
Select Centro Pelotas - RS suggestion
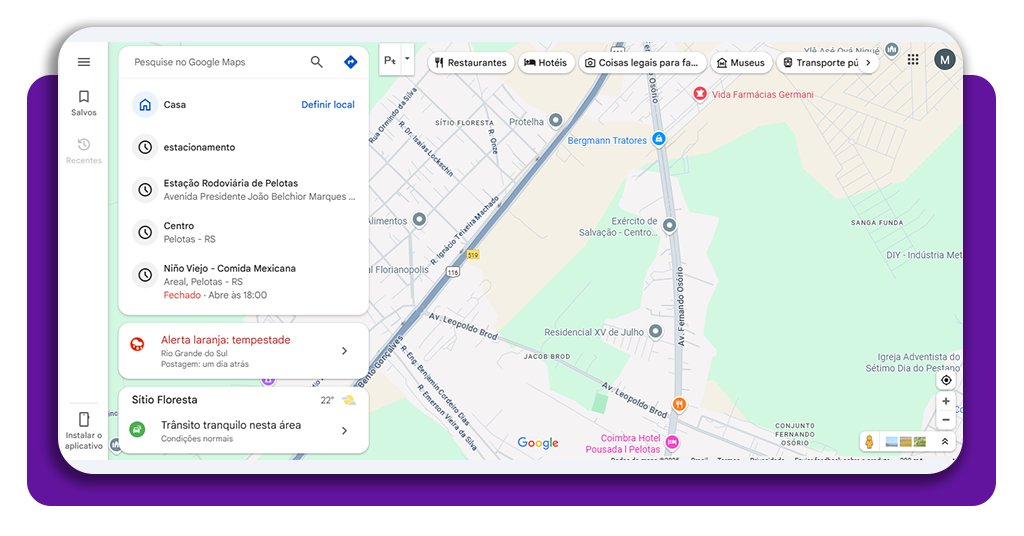[244, 232]
